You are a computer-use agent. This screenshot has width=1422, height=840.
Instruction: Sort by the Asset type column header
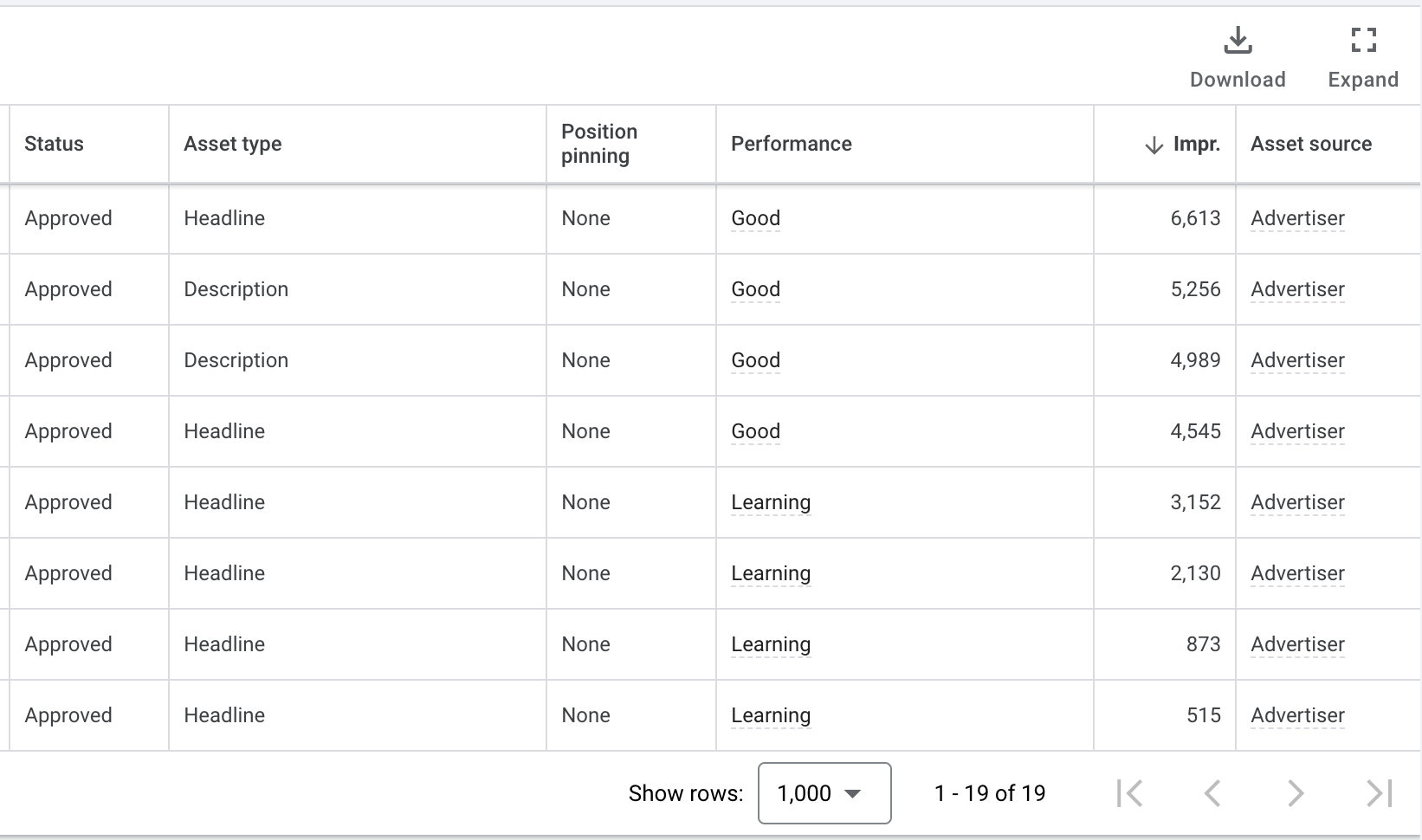(x=232, y=144)
